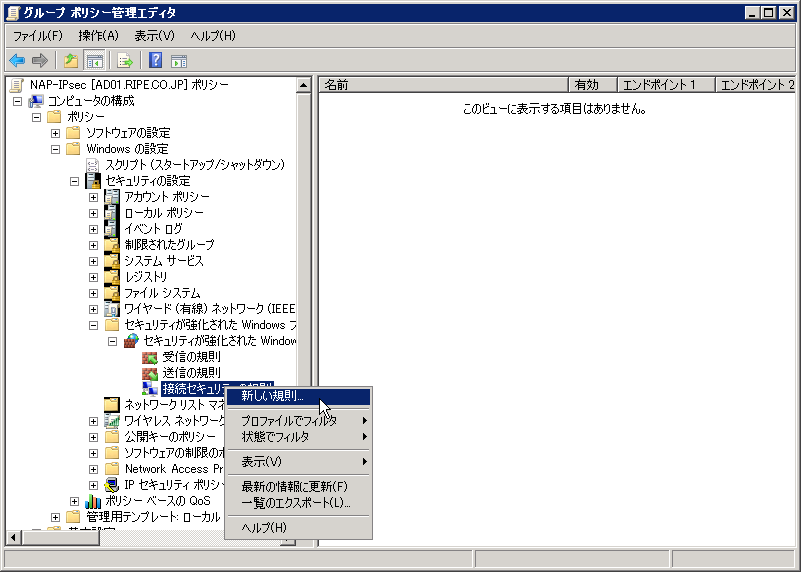This screenshot has width=801, height=572.
Task: Click the 接続セキュリティの規則 computers icon
Action: (150, 389)
